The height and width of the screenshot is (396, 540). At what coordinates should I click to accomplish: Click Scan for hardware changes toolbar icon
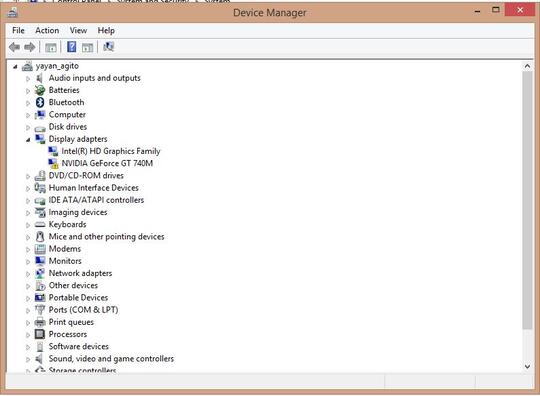108,46
